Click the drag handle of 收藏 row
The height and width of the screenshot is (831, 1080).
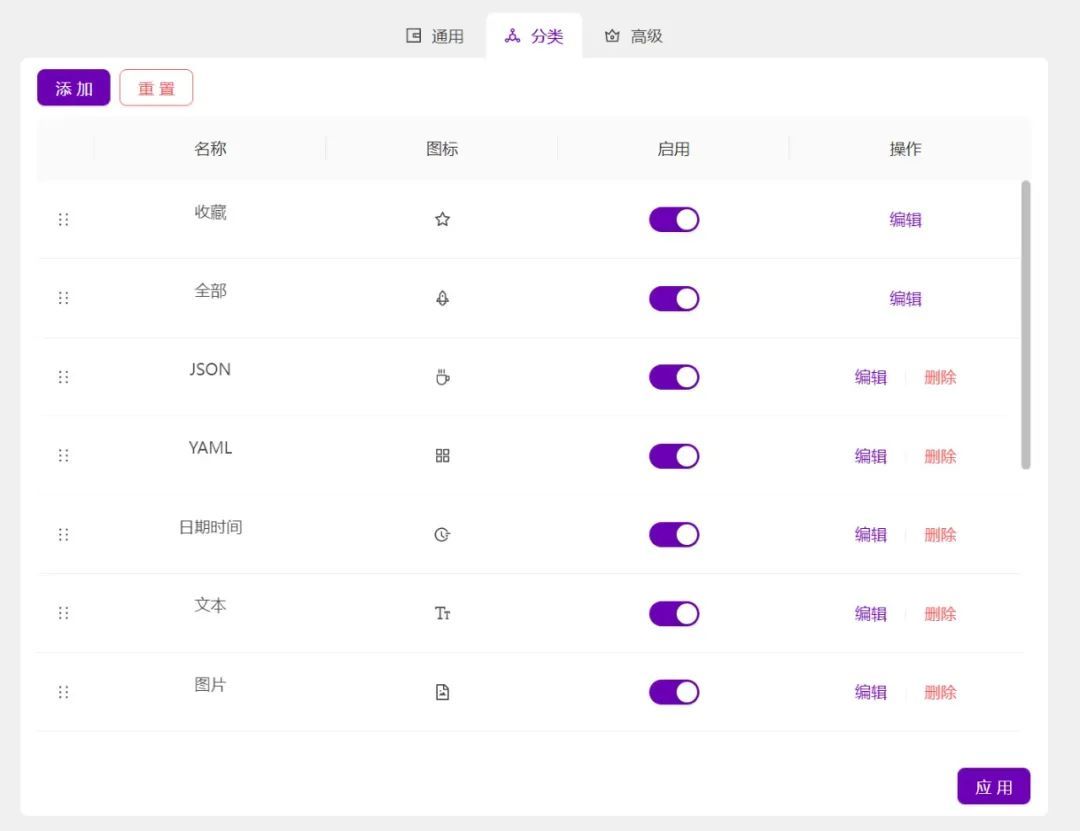click(64, 220)
